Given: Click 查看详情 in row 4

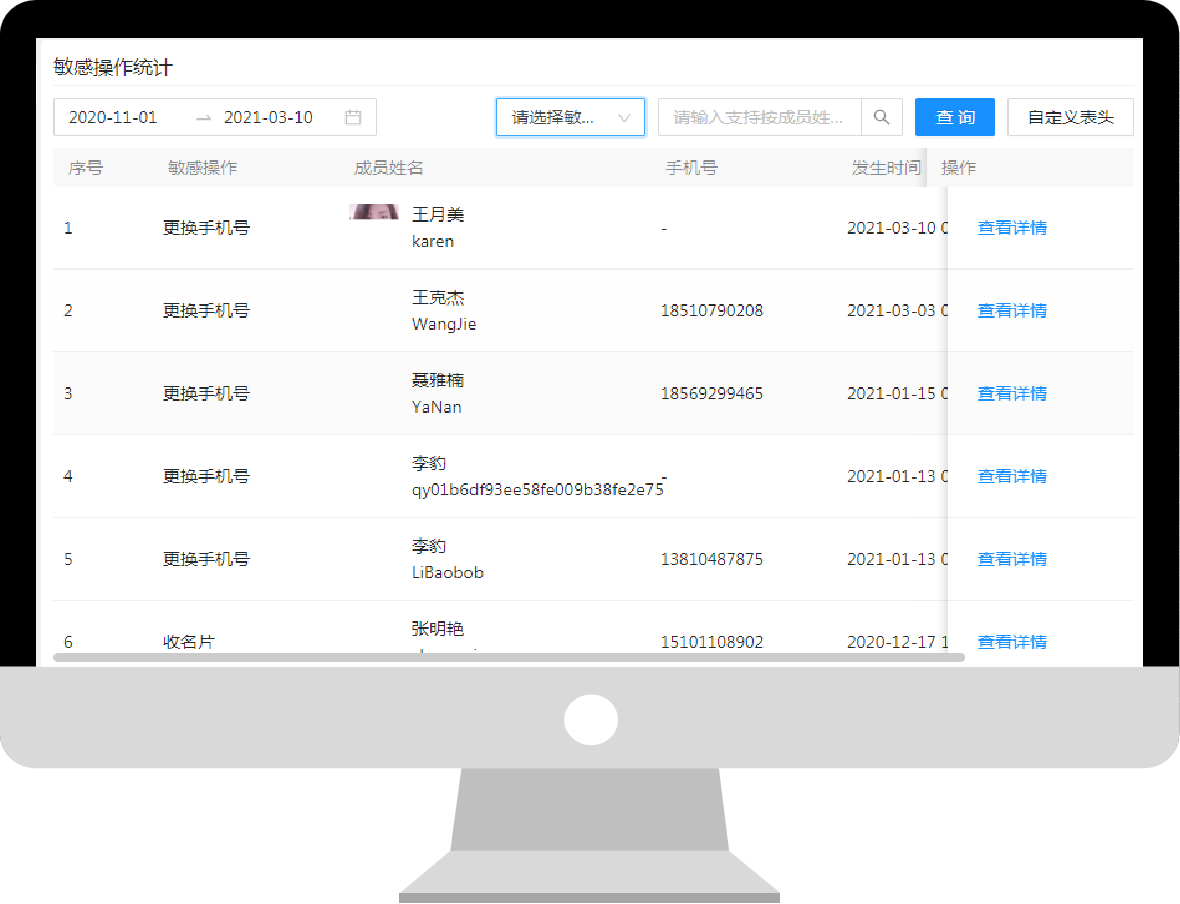Looking at the screenshot, I should pos(1012,476).
